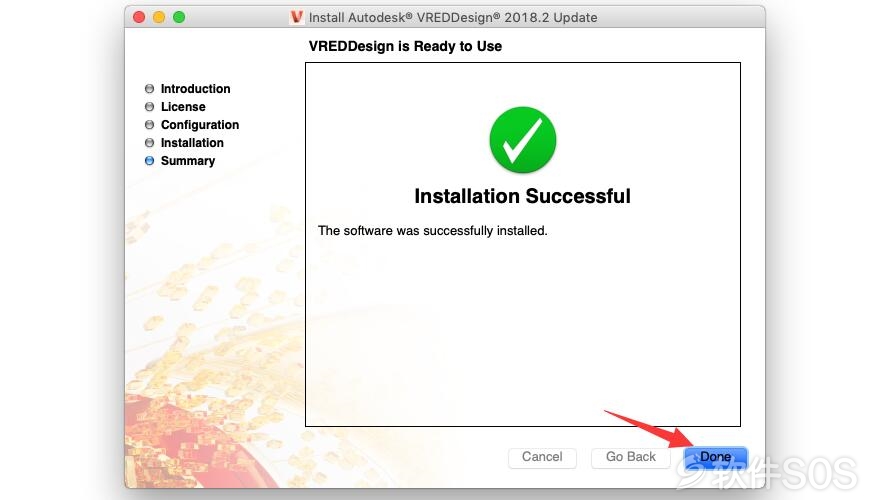The image size is (871, 500).
Task: Click the Done button
Action: (x=715, y=457)
